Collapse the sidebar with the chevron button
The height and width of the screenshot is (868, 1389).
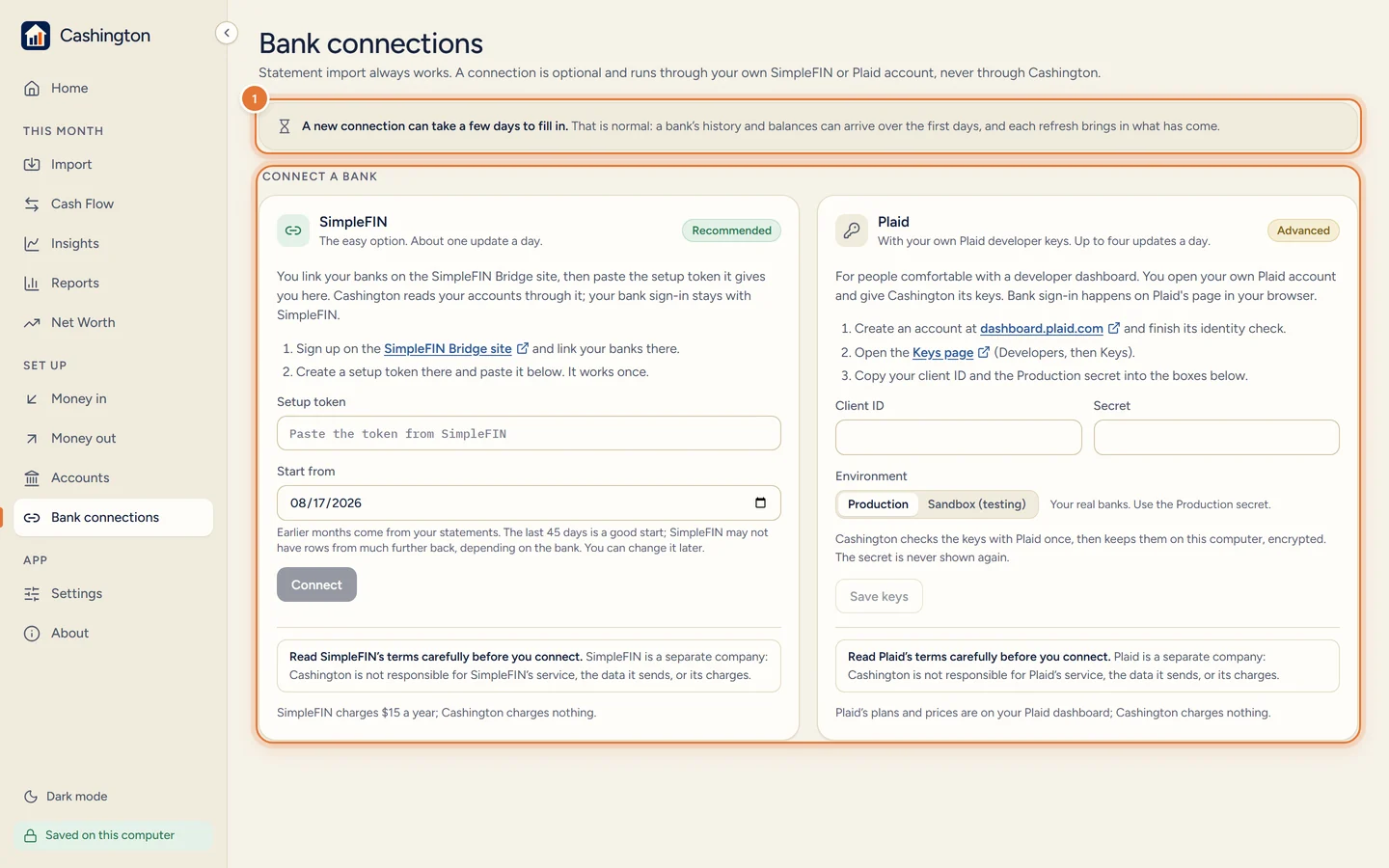(227, 33)
